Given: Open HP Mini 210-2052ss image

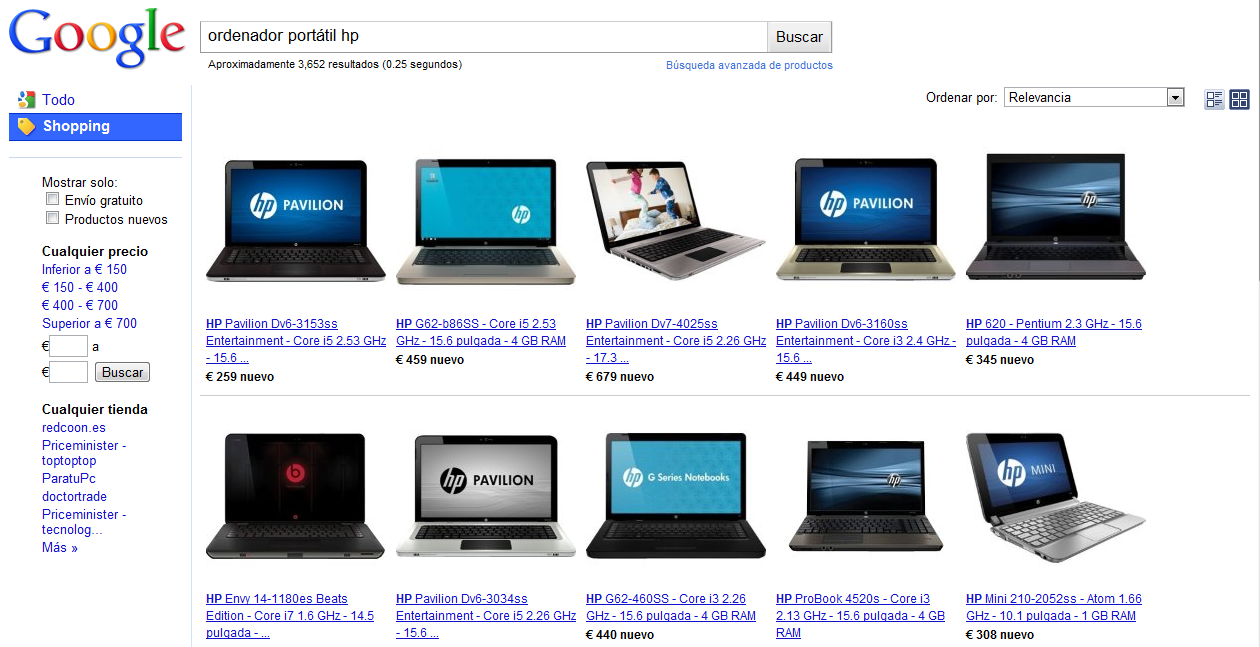Looking at the screenshot, I should (x=1056, y=498).
